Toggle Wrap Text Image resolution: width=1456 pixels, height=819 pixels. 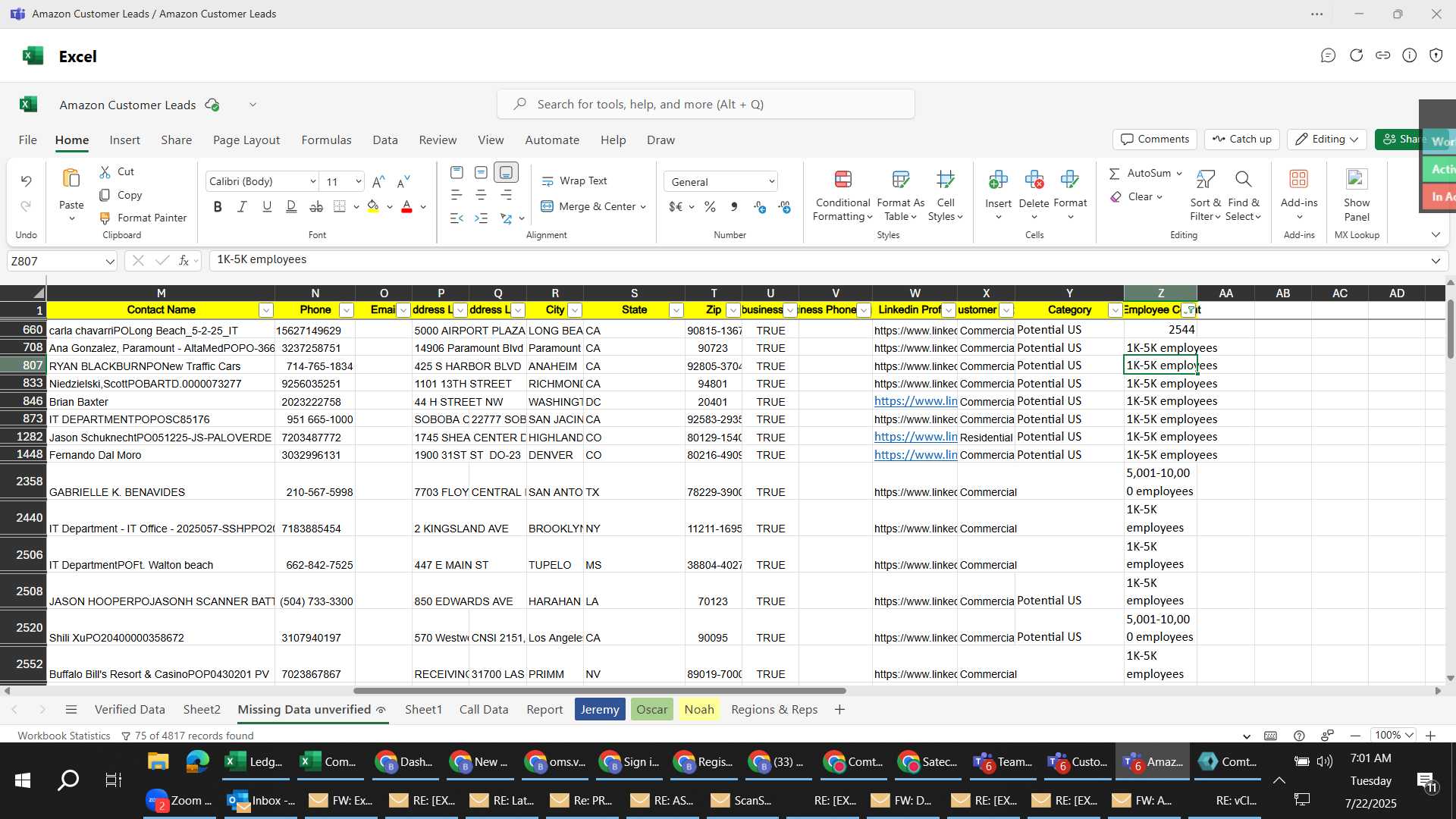pyautogui.click(x=574, y=181)
